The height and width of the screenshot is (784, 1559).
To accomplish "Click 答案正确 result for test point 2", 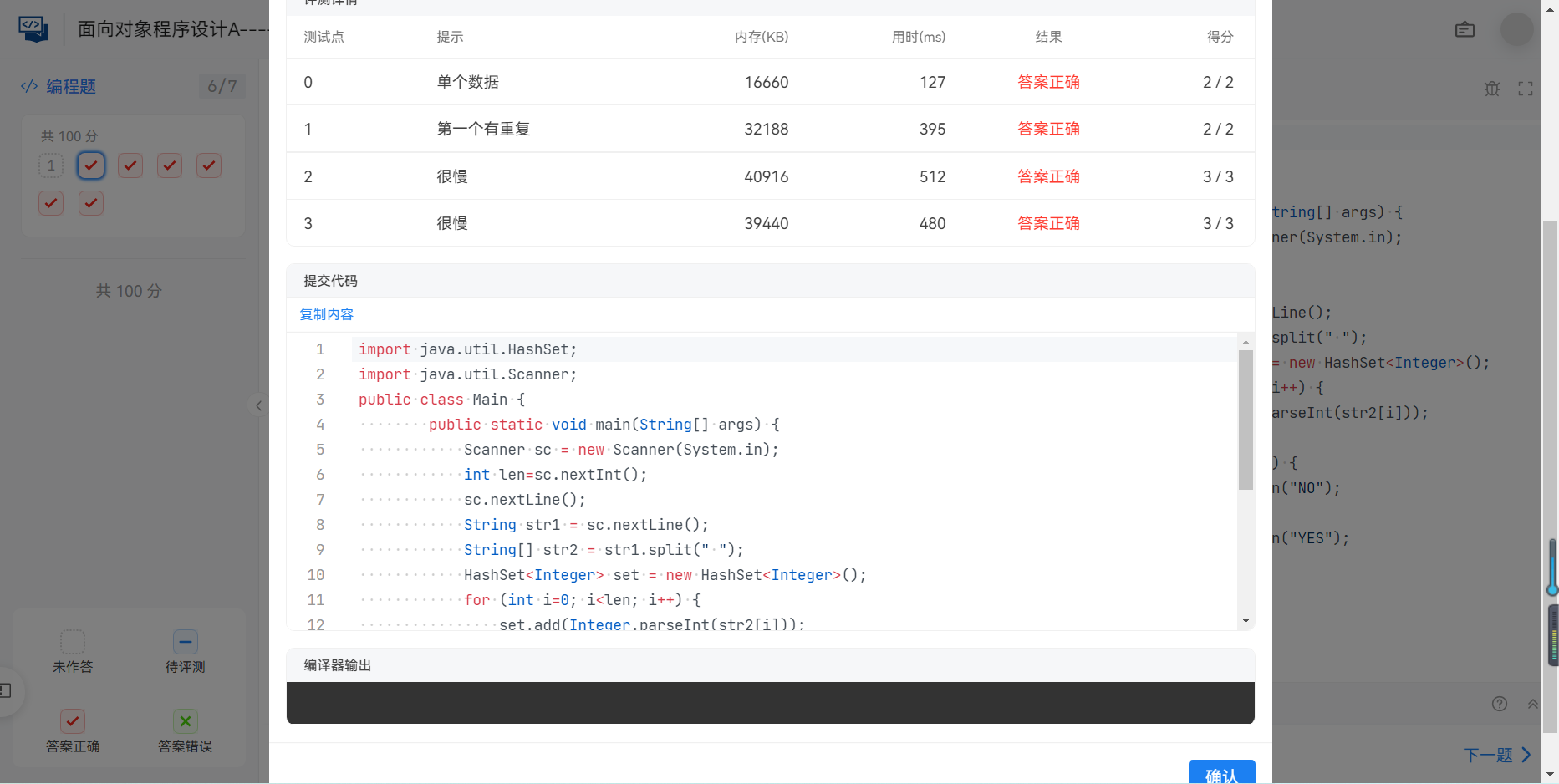I will (1048, 176).
